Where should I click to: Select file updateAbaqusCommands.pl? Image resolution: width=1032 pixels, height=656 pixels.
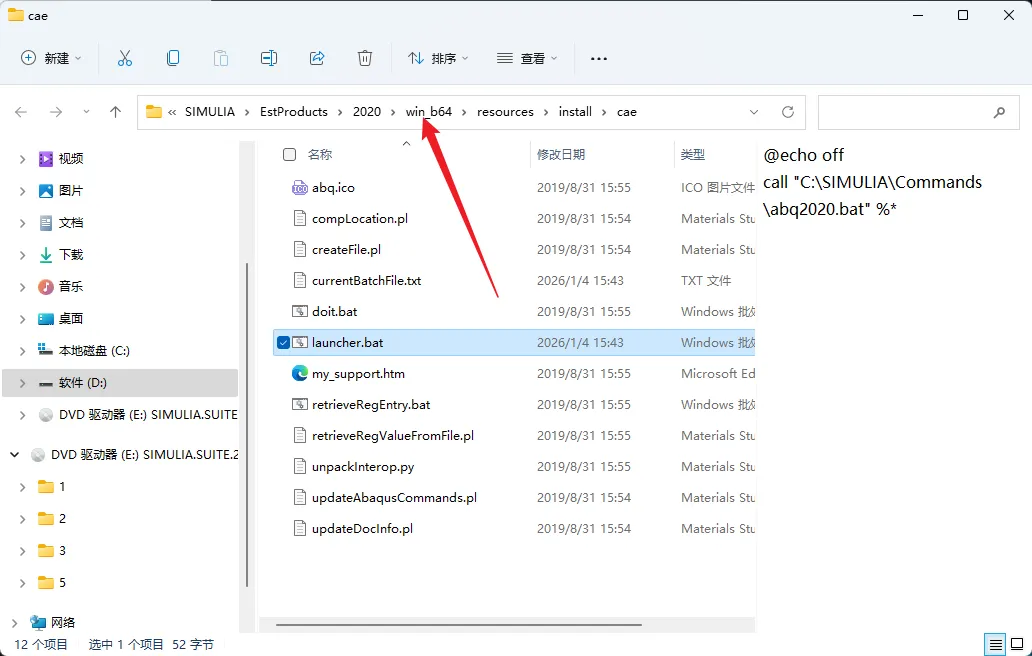[394, 497]
